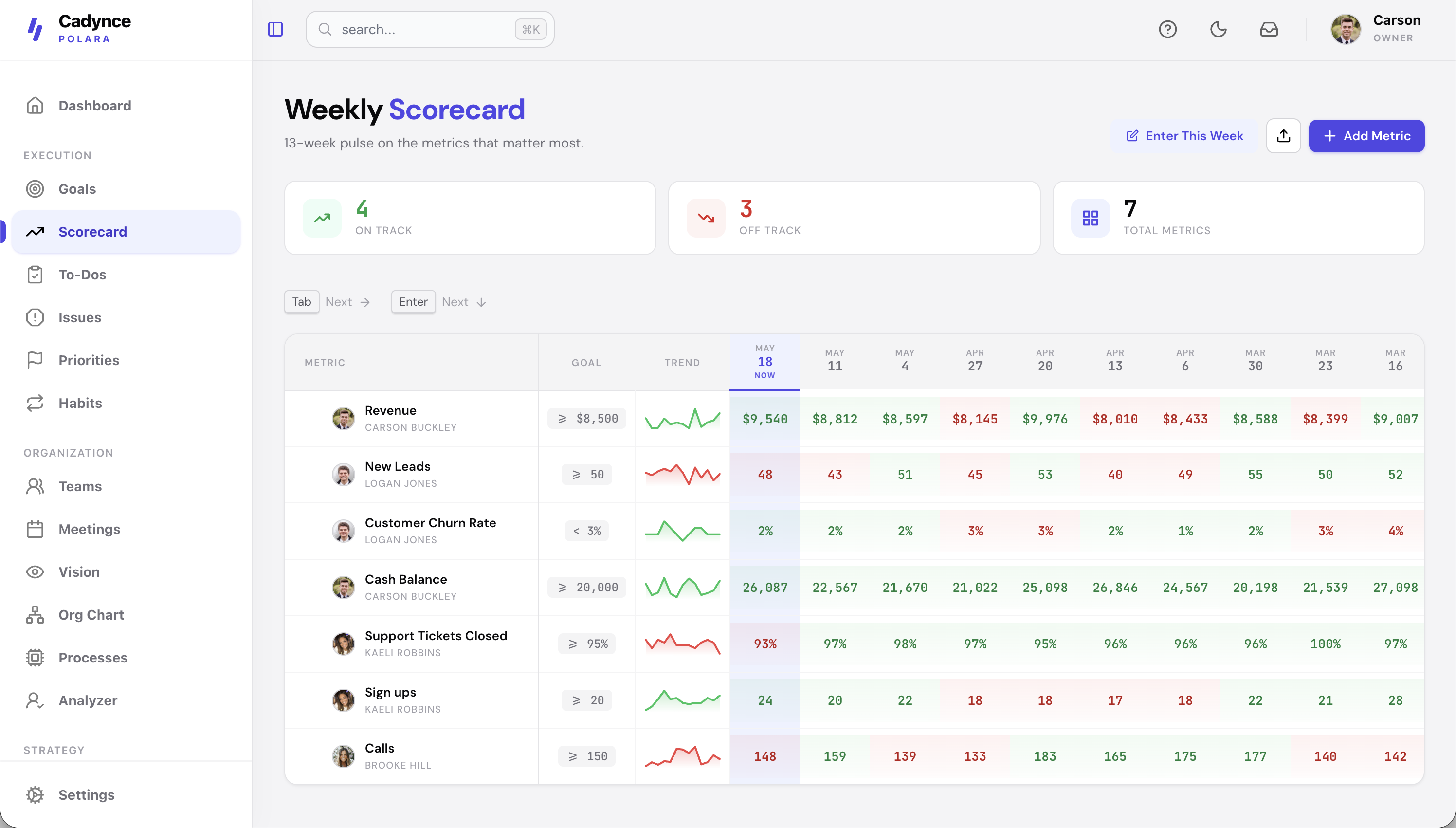Click Support Tickets Closed metric name
This screenshot has width=1456, height=828.
click(436, 636)
